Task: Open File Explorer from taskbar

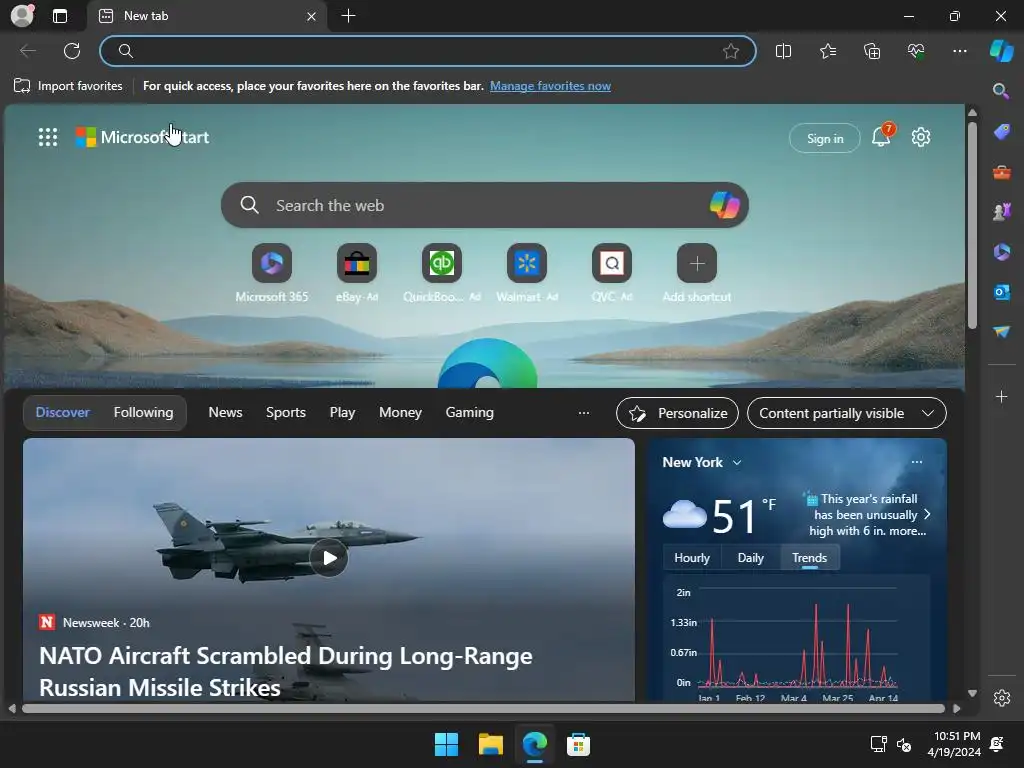Action: point(490,744)
